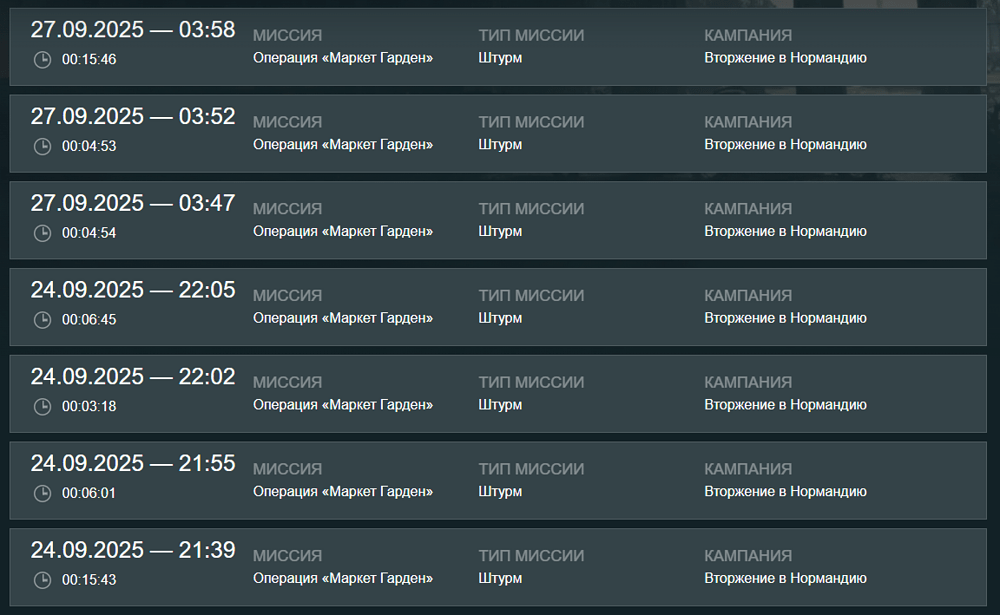Click clock icon beside 00:04:54 duration
Viewport: 1000px width, 615px height.
(x=42, y=233)
